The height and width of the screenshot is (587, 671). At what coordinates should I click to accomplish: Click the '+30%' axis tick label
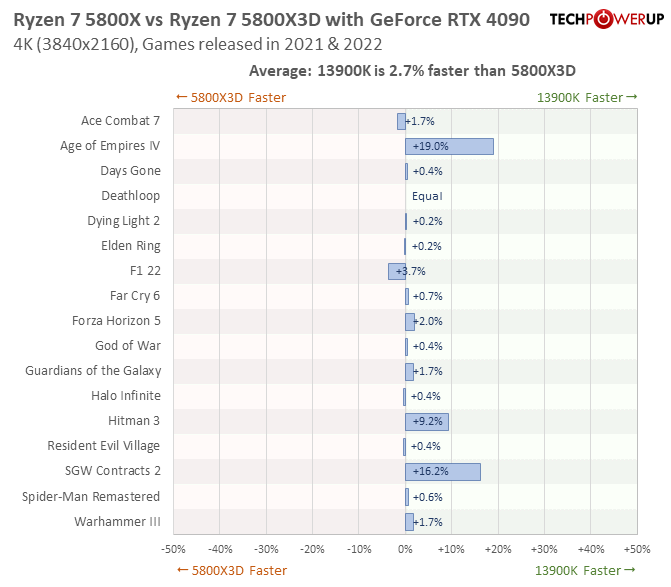click(x=544, y=549)
